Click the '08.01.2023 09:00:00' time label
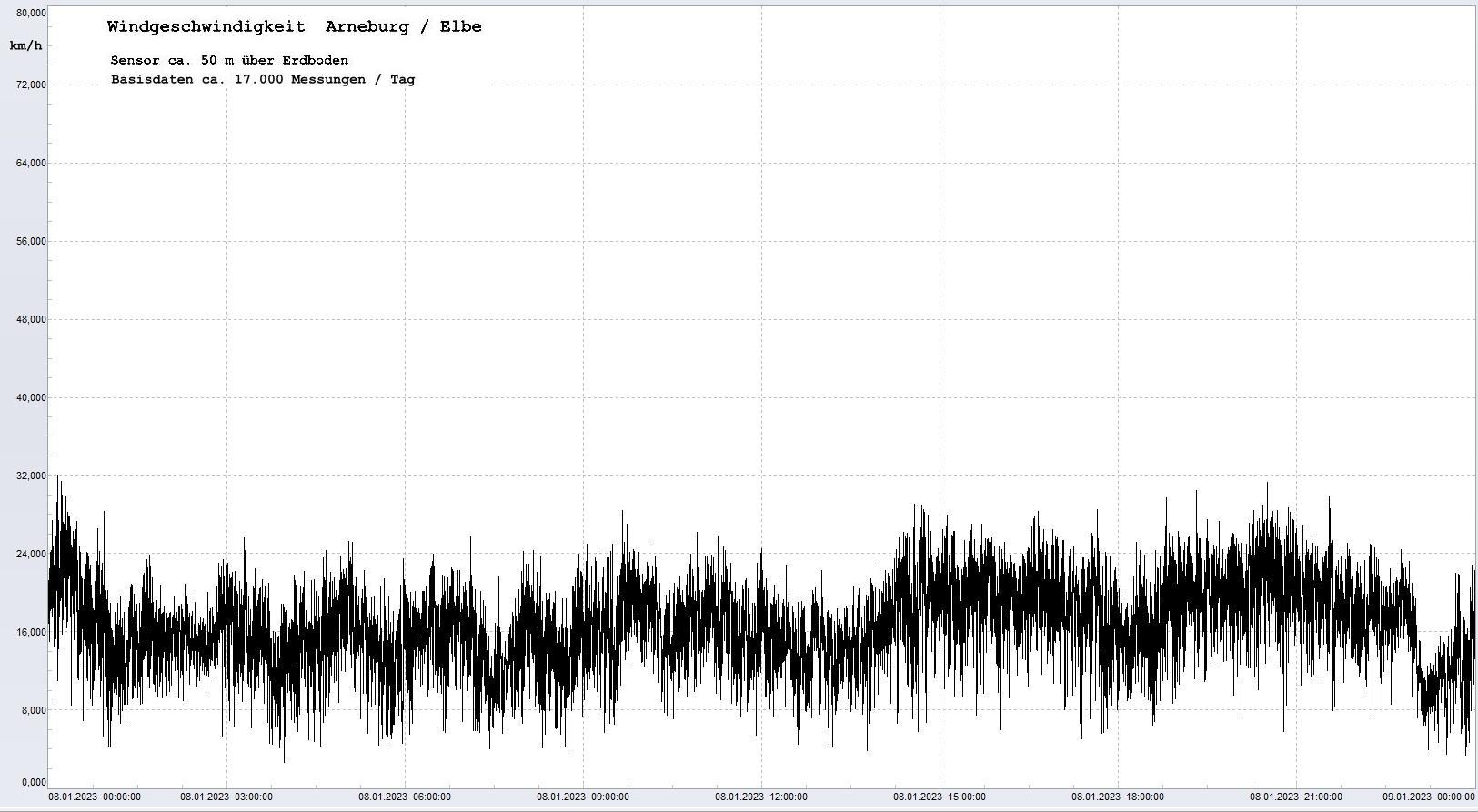 pyautogui.click(x=583, y=797)
